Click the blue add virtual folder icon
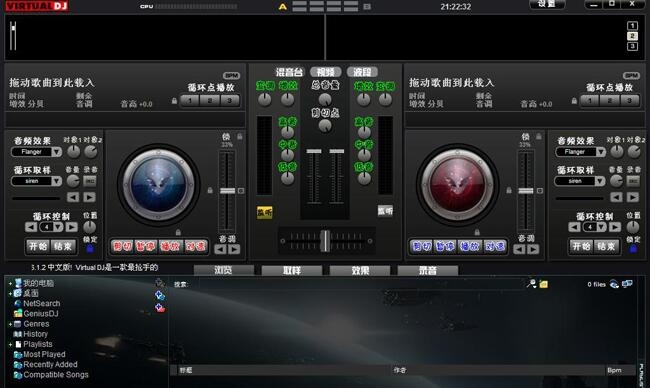This screenshot has width=650, height=388. click(x=160, y=295)
